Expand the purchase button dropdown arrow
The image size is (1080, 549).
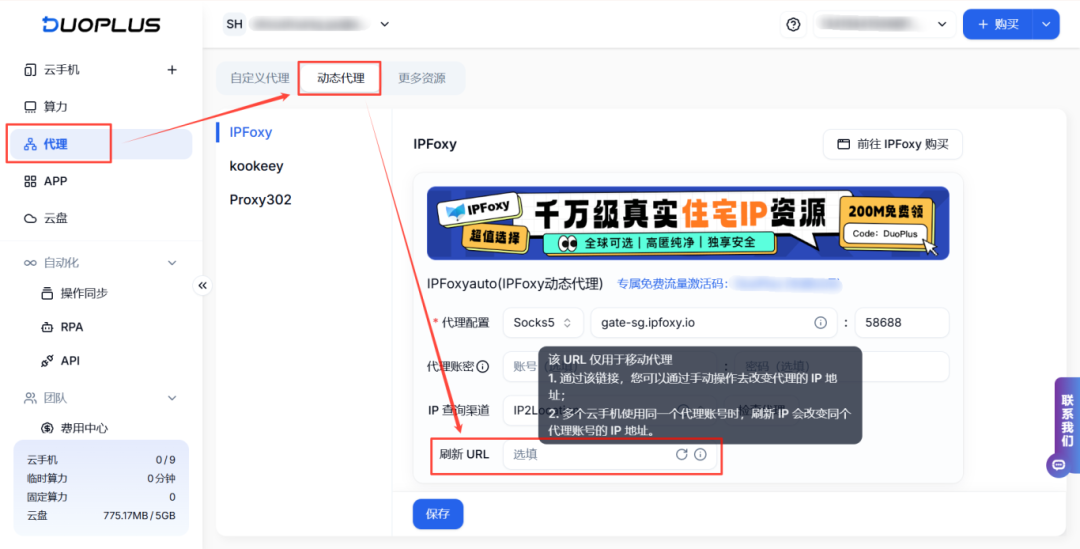click(x=1046, y=24)
